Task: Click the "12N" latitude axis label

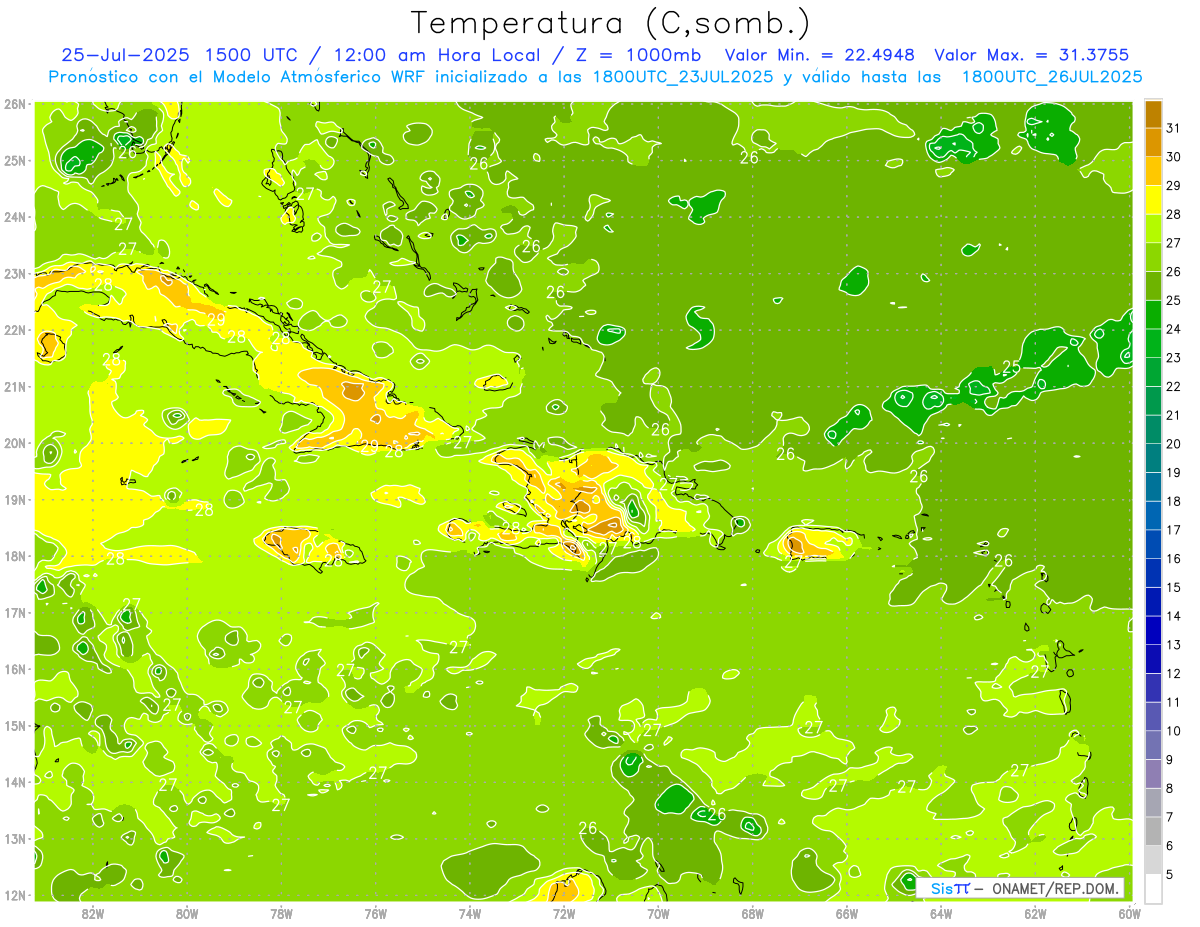Action: (x=15, y=895)
